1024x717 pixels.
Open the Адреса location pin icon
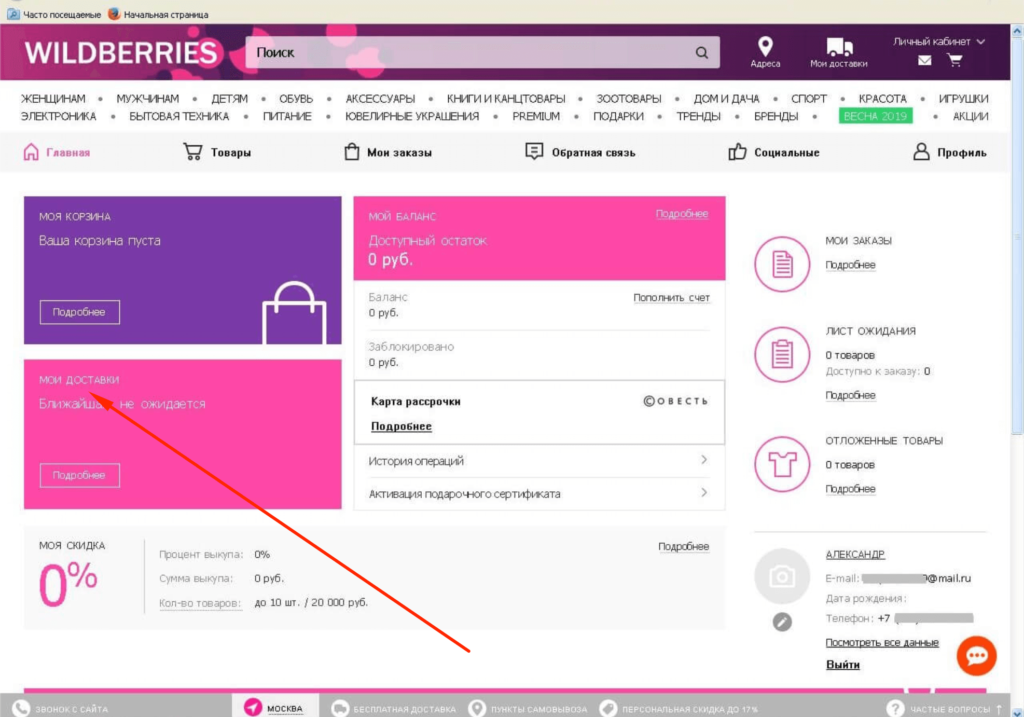765,47
